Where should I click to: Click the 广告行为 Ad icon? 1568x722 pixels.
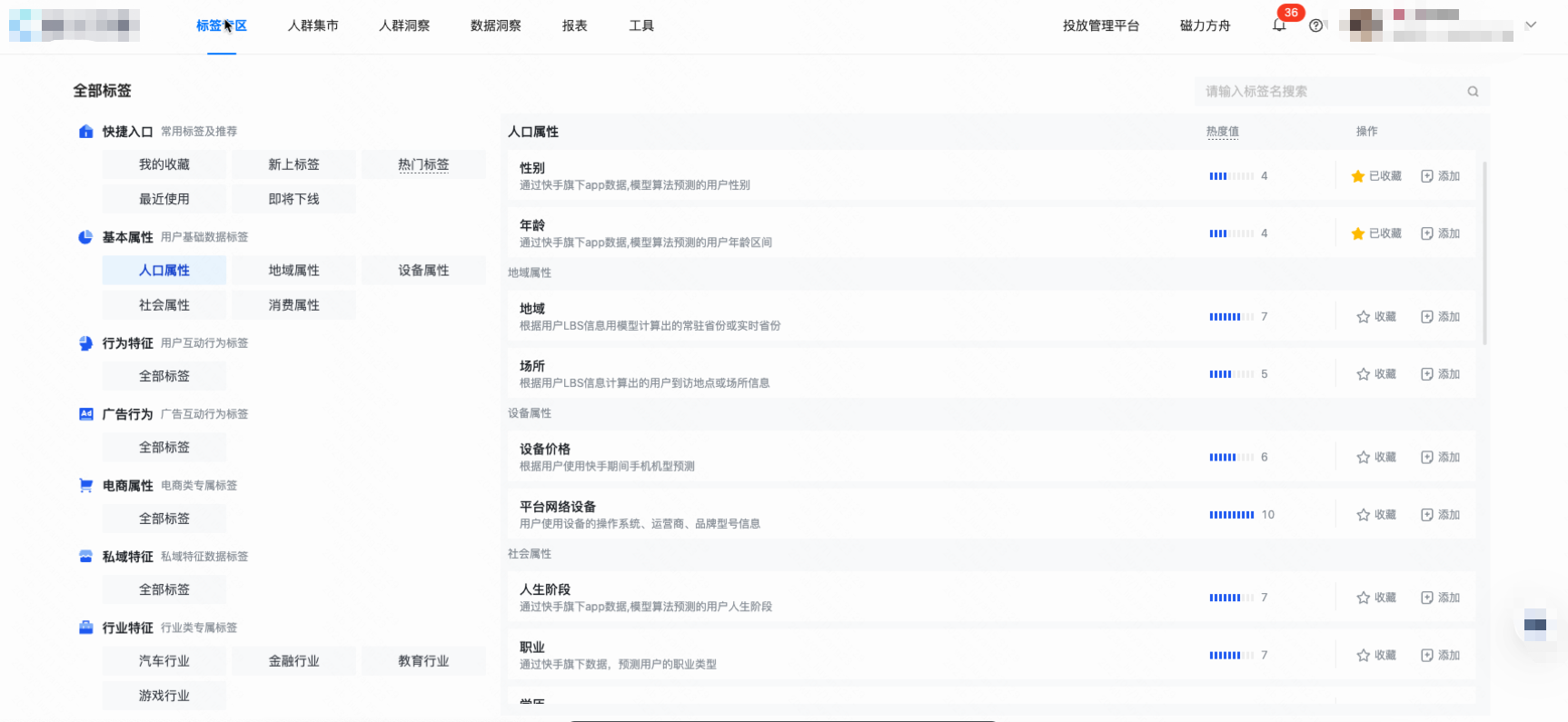(85, 414)
